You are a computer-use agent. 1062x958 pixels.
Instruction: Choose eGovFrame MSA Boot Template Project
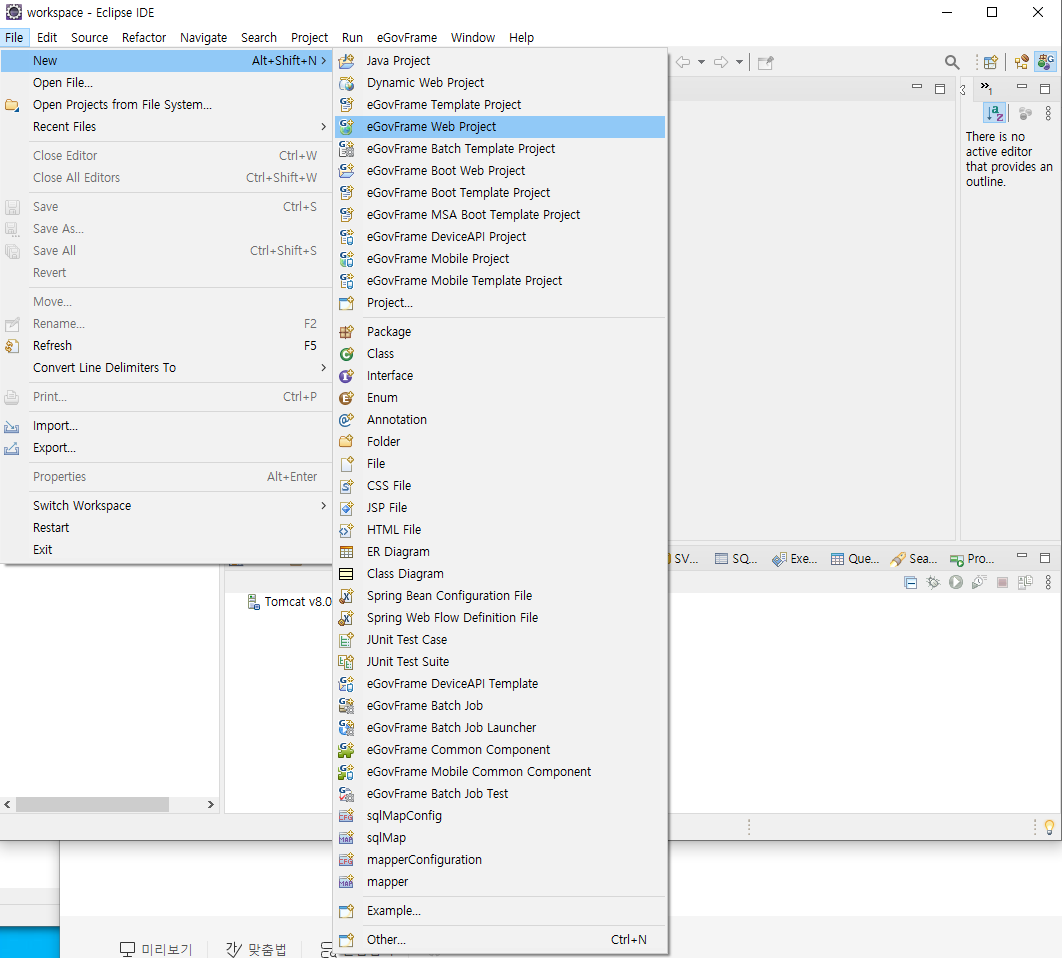pos(500,215)
